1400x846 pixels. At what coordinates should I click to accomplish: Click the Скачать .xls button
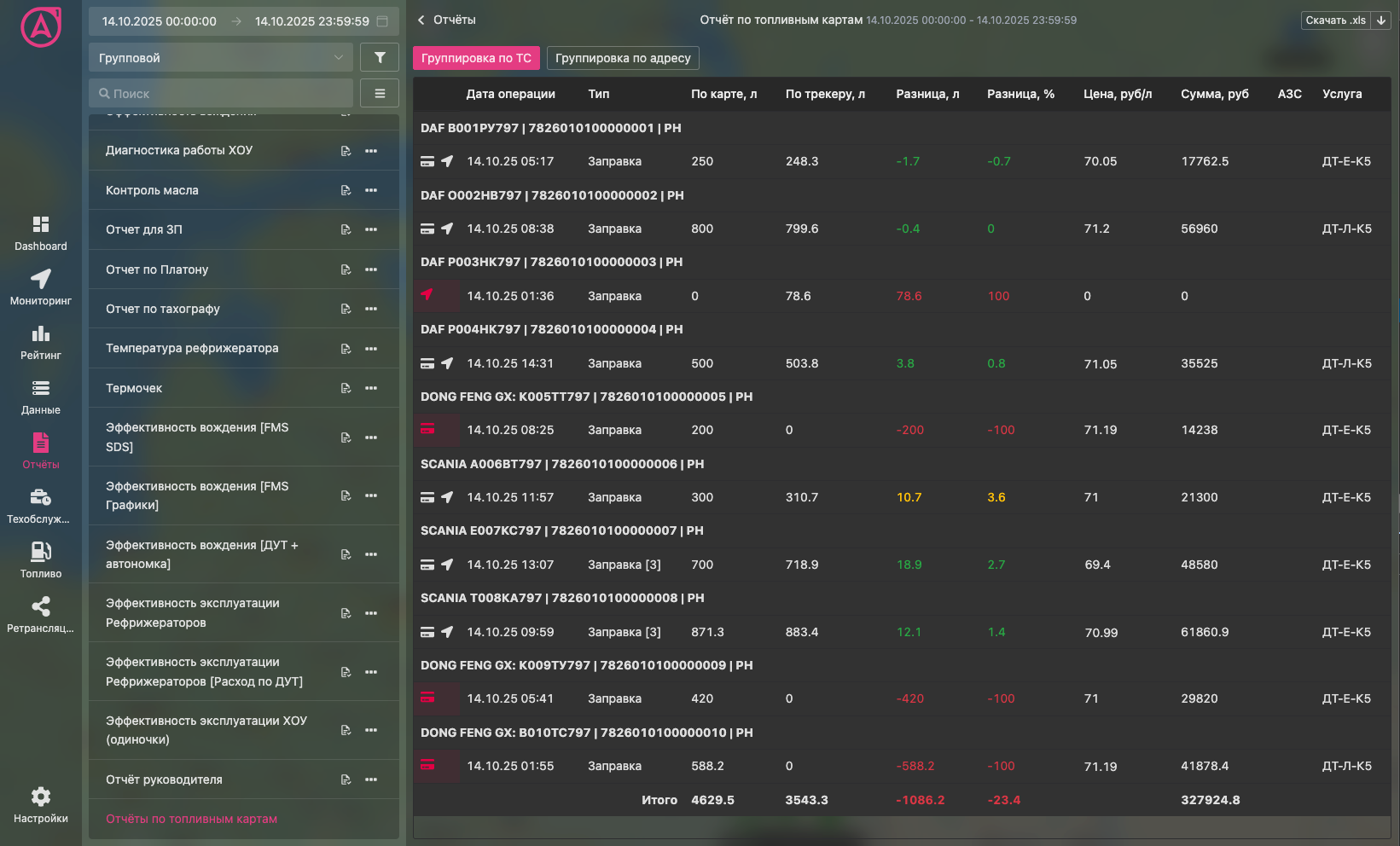coord(1335,20)
